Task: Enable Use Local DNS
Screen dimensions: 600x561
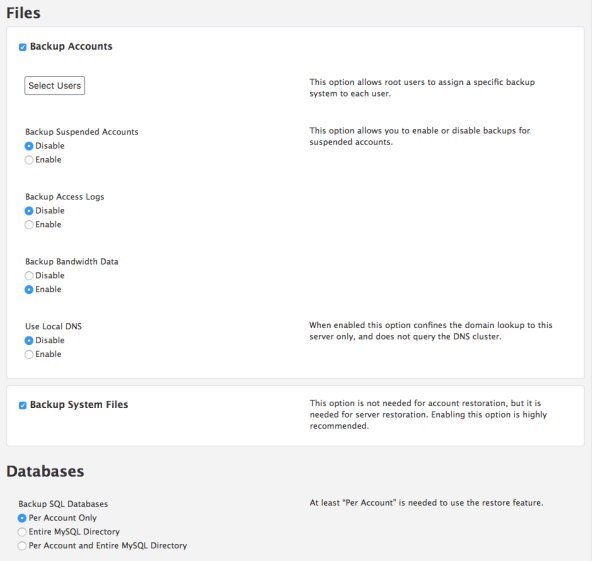Action: pyautogui.click(x=29, y=354)
